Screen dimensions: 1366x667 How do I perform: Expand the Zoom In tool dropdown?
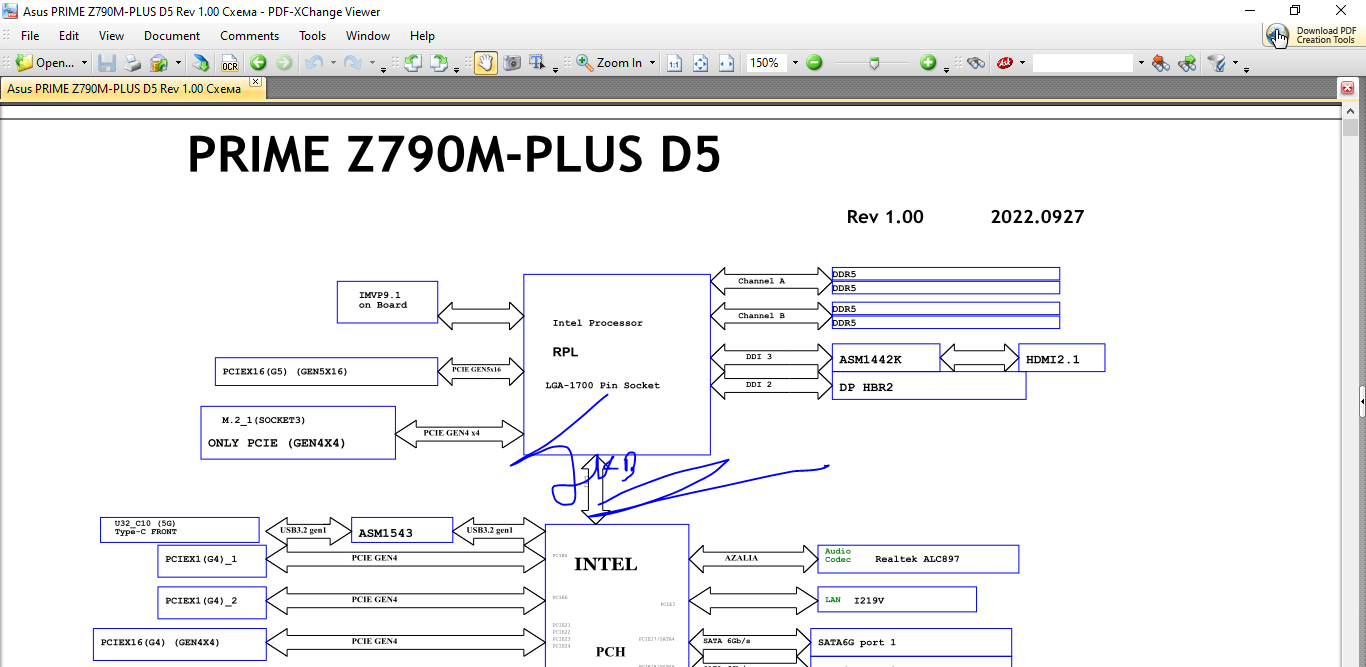(x=652, y=63)
